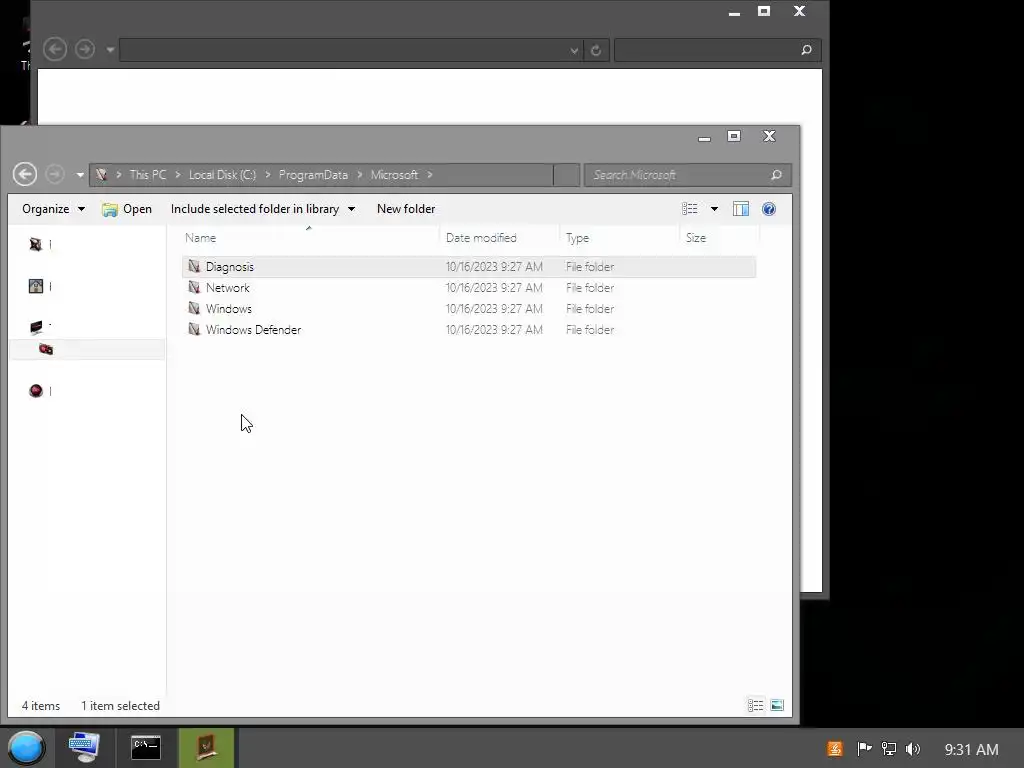This screenshot has height=768, width=1024.
Task: Click the Diagnosis row date modified cell
Action: click(x=494, y=266)
